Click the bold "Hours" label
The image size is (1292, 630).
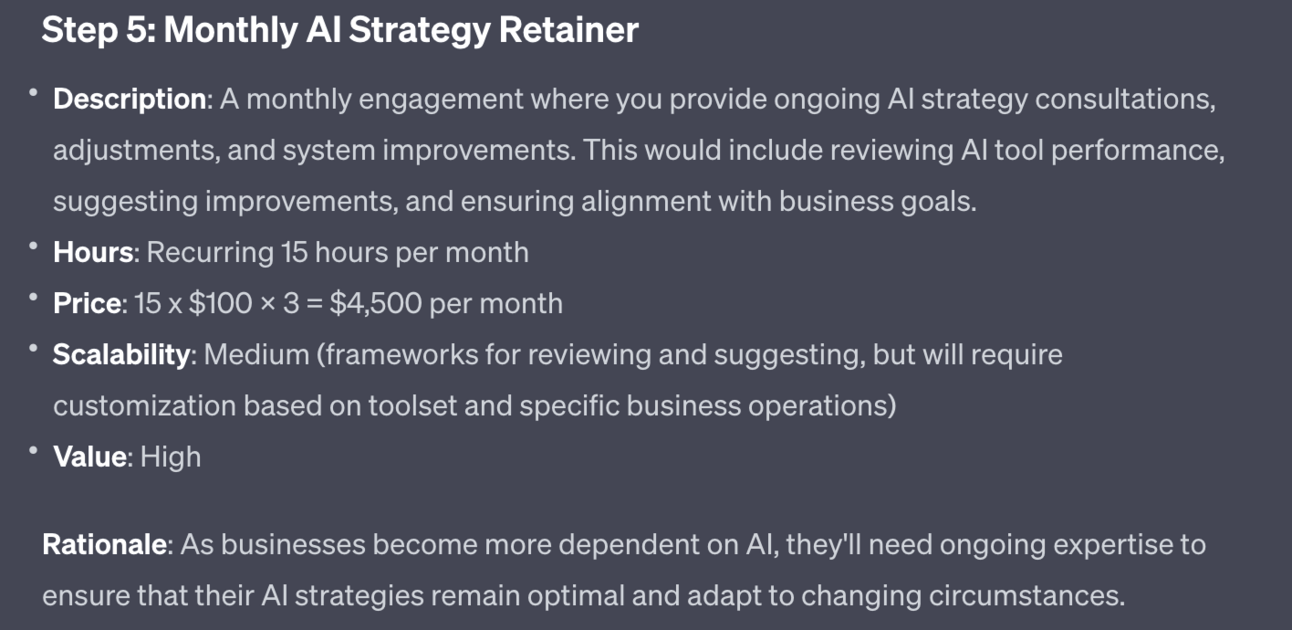93,252
